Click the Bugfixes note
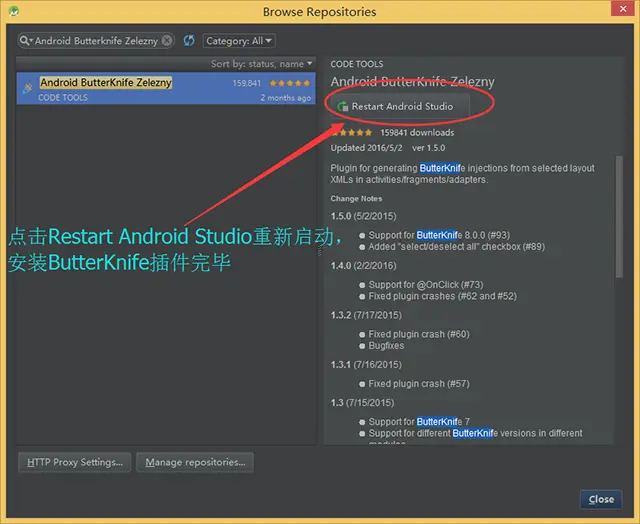 pos(386,346)
